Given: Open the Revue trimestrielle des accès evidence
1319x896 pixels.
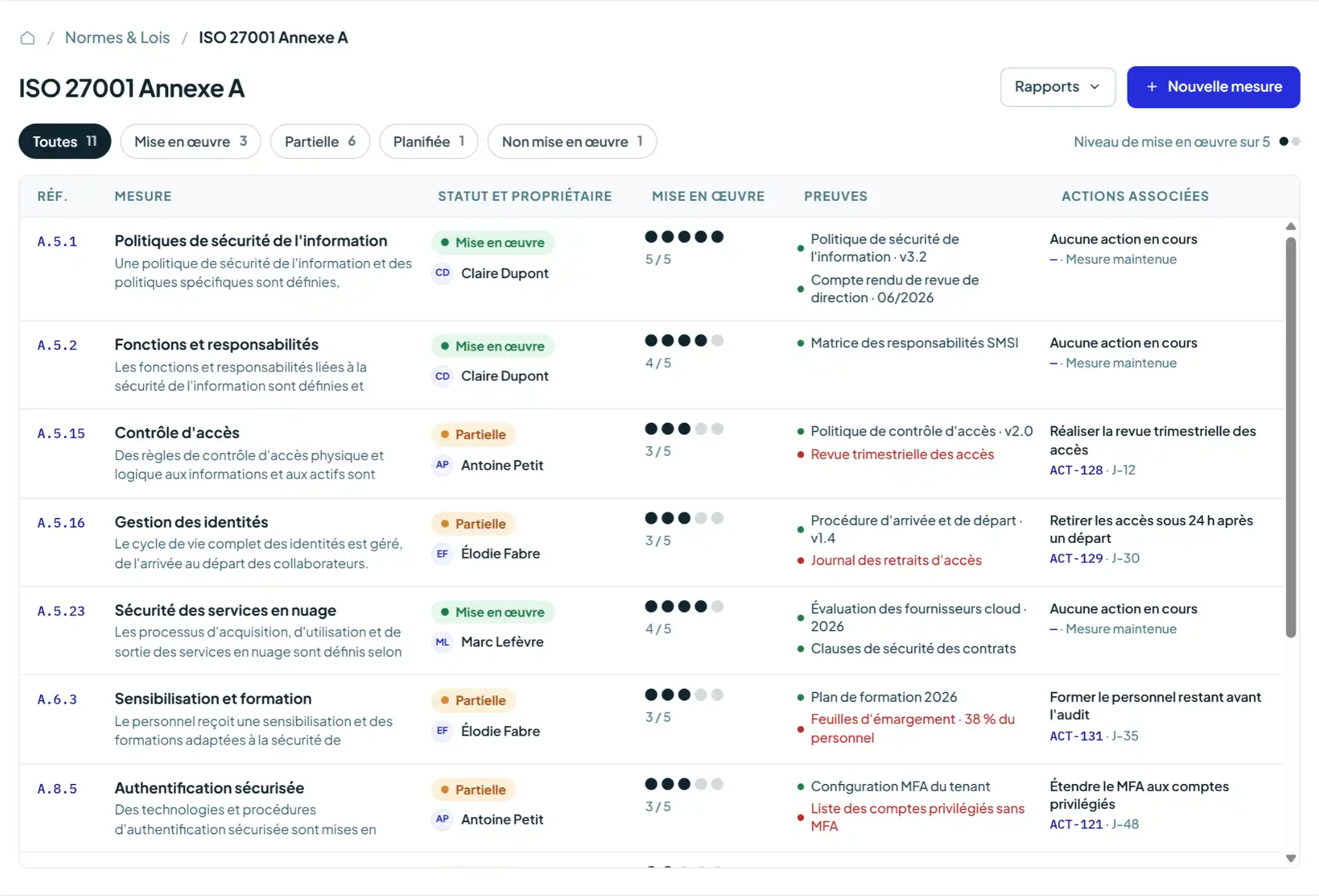Looking at the screenshot, I should 902,455.
